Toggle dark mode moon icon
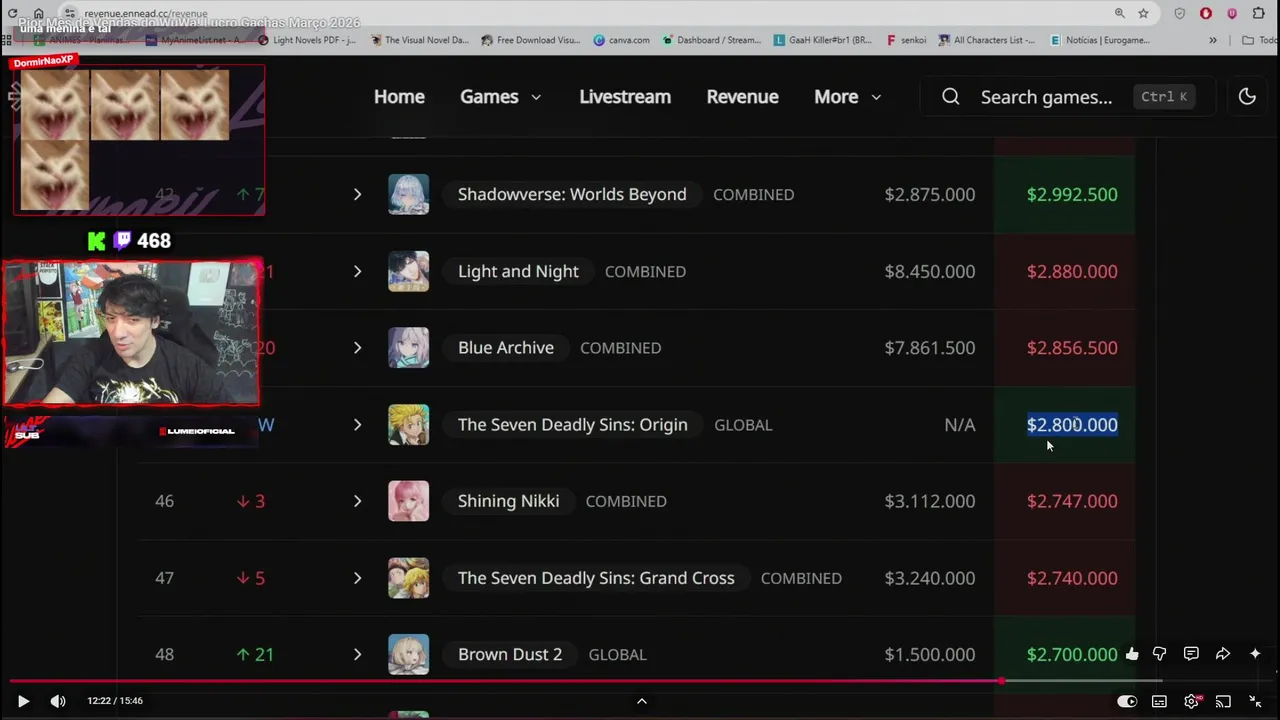The image size is (1280, 720). pyautogui.click(x=1247, y=97)
